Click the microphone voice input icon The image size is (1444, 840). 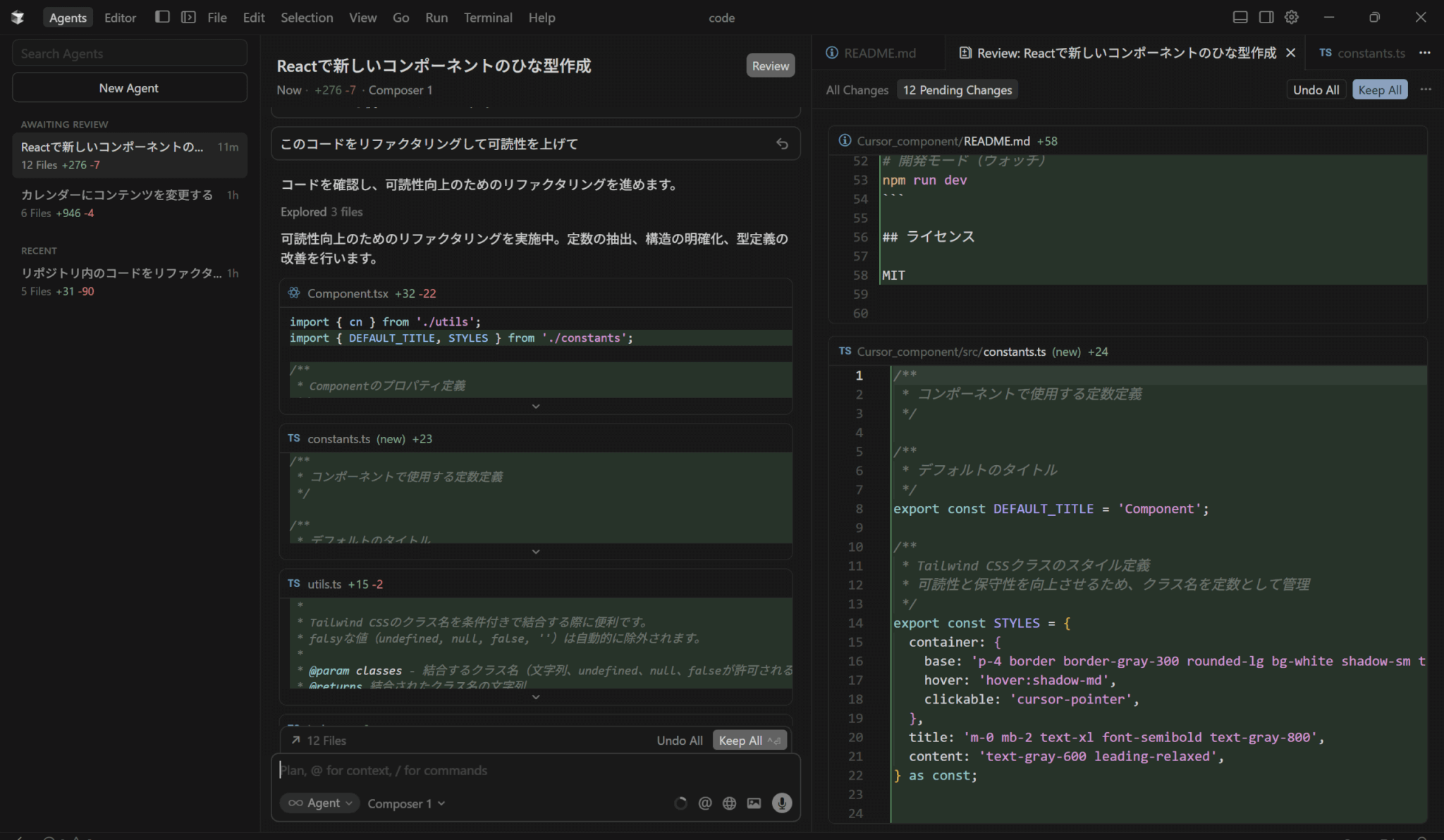pyautogui.click(x=781, y=803)
